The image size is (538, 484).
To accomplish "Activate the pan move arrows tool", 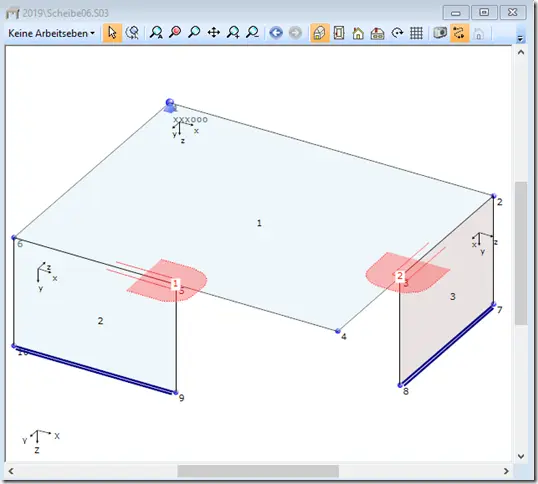I will [x=214, y=33].
